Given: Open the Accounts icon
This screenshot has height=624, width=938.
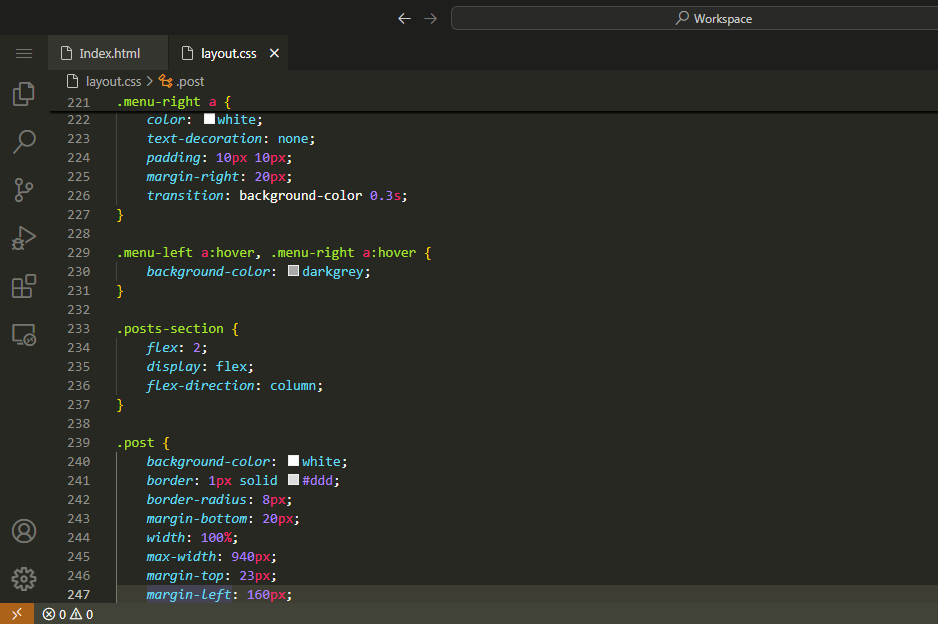Looking at the screenshot, I should tap(24, 530).
